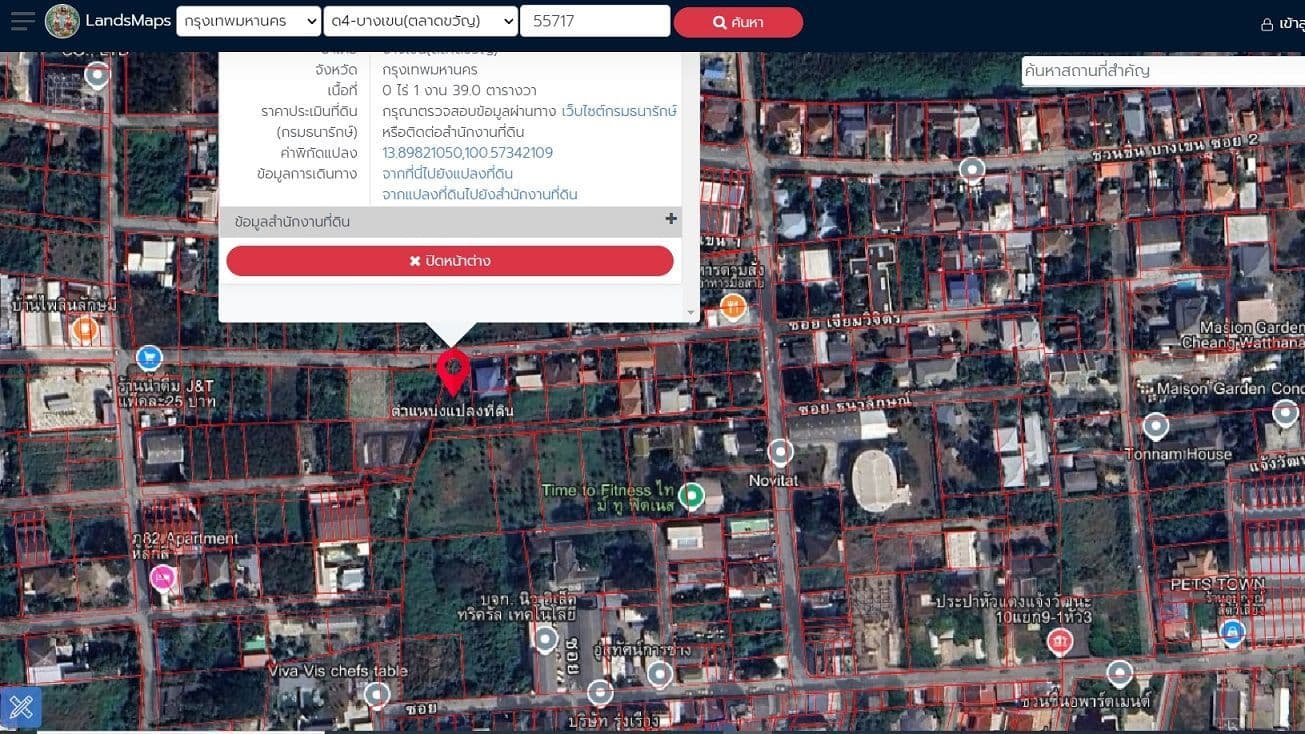Click the parcel coordinates link 13.89821050,100.57342109
Image resolution: width=1305 pixels, height=734 pixels.
tap(467, 153)
